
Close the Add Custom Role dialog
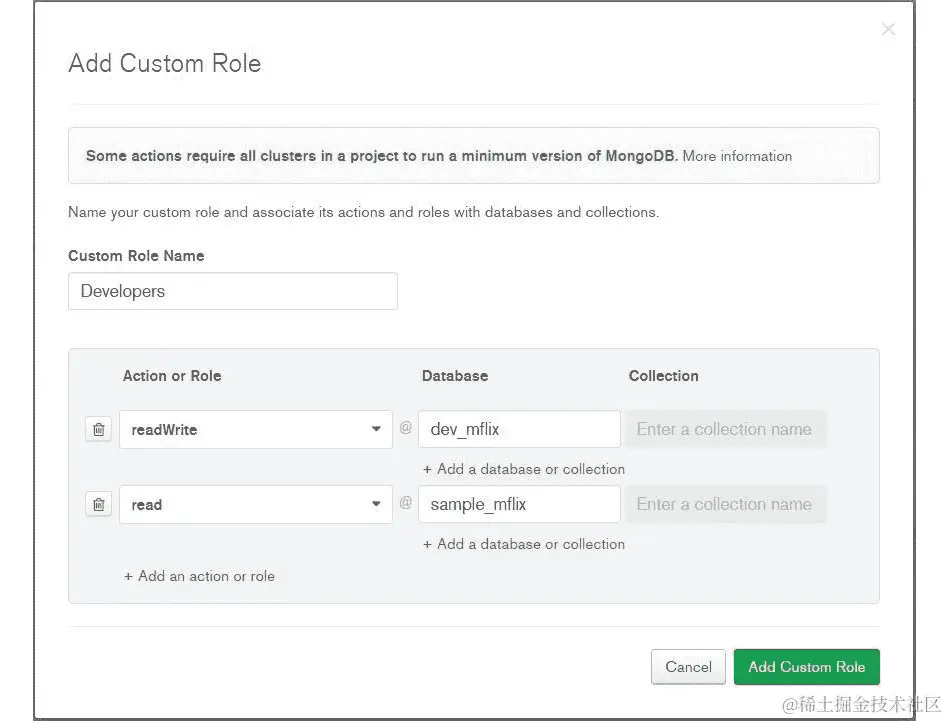tap(888, 29)
